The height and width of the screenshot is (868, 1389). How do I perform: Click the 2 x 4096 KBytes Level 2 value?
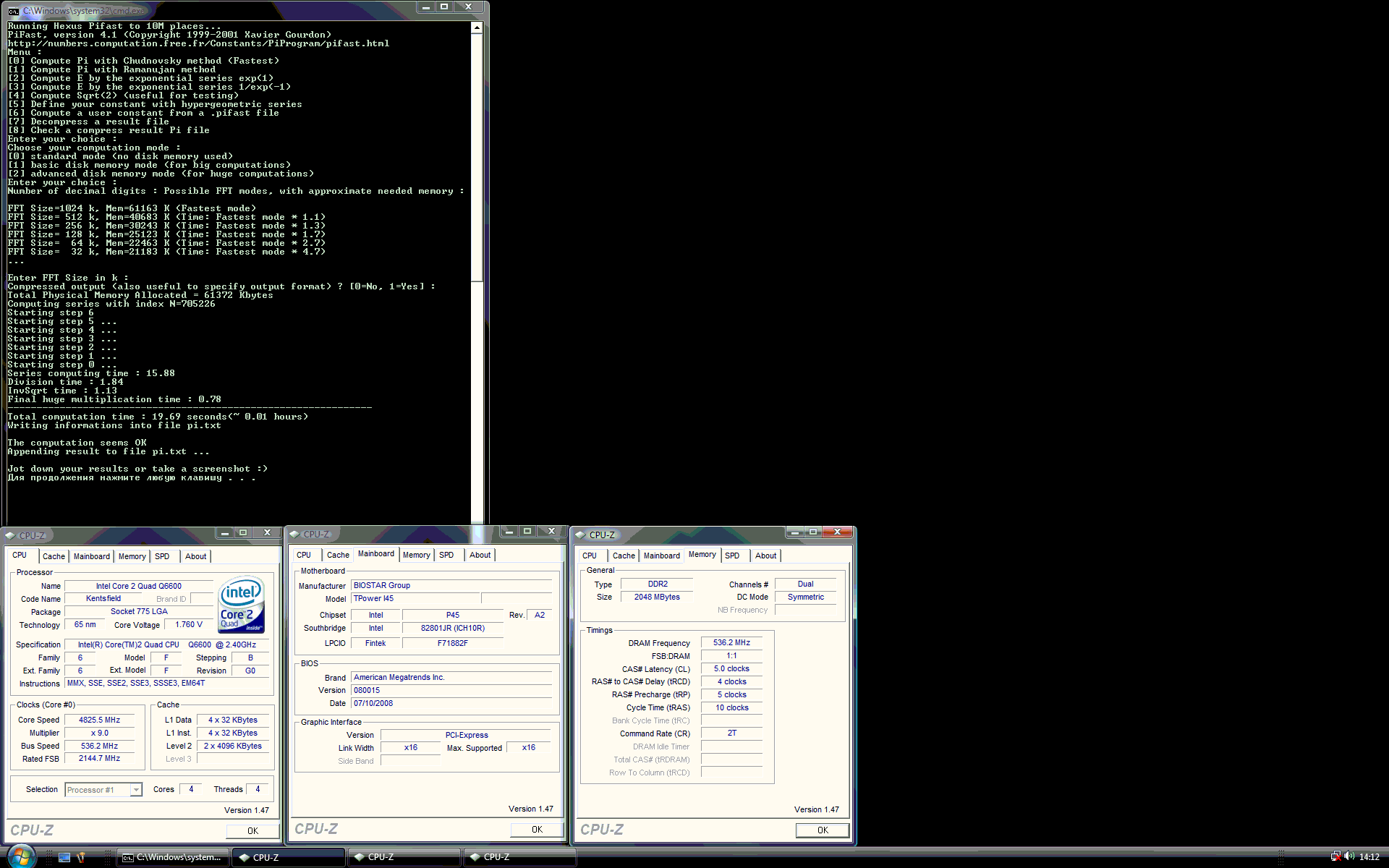coord(233,746)
